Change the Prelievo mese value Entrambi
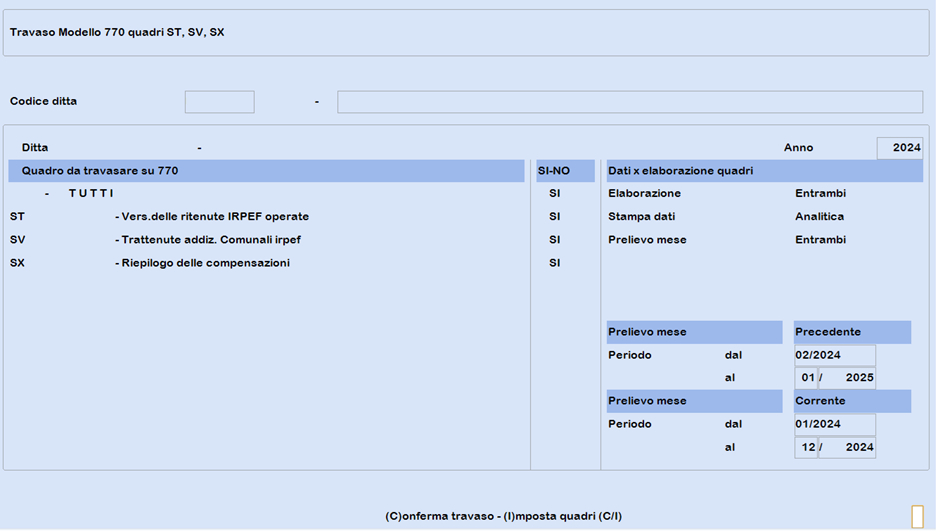 [820, 240]
